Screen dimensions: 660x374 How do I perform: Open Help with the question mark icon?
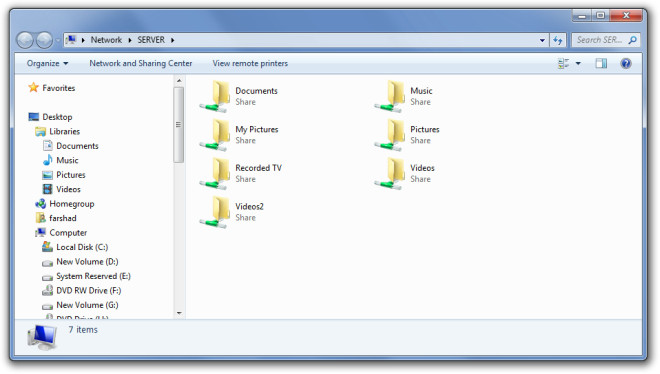tap(626, 63)
